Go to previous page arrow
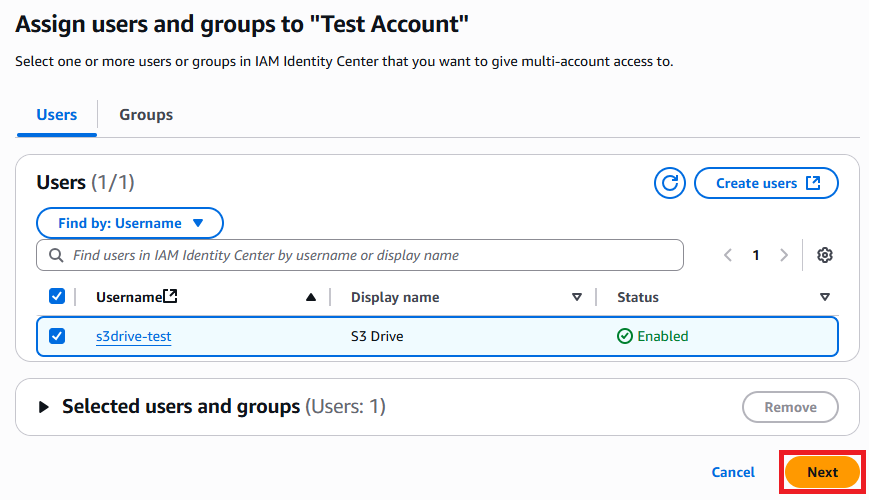Screen dimensions: 869x500 pyautogui.click(x=728, y=255)
